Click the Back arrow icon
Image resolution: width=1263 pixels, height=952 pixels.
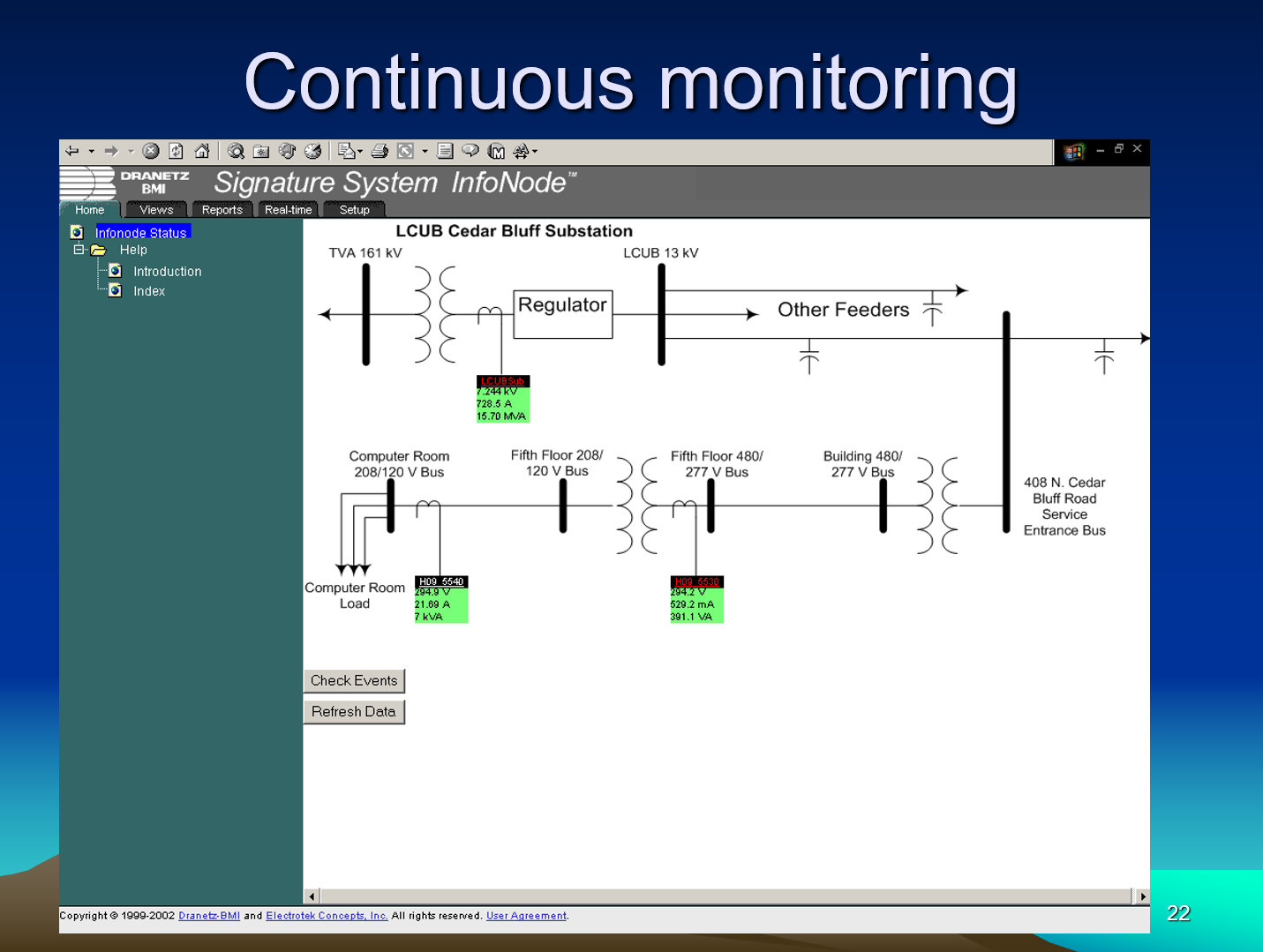coord(72,152)
